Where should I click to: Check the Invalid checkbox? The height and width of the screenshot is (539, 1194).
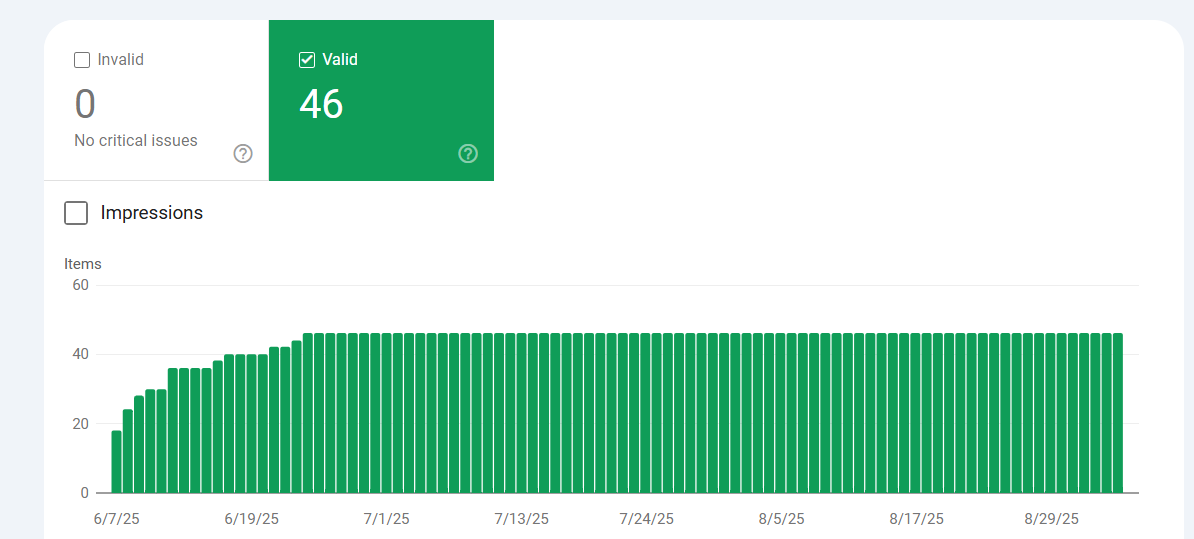tap(82, 60)
